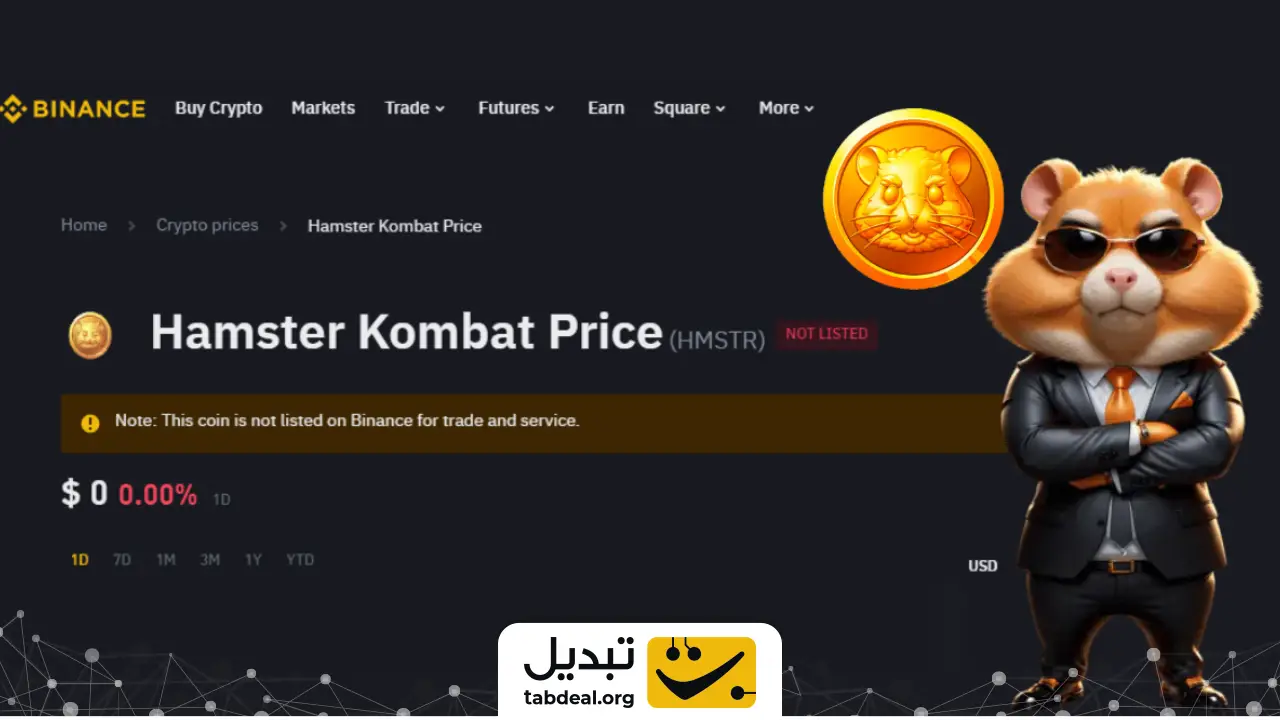Click the USD currency selector

tap(983, 566)
